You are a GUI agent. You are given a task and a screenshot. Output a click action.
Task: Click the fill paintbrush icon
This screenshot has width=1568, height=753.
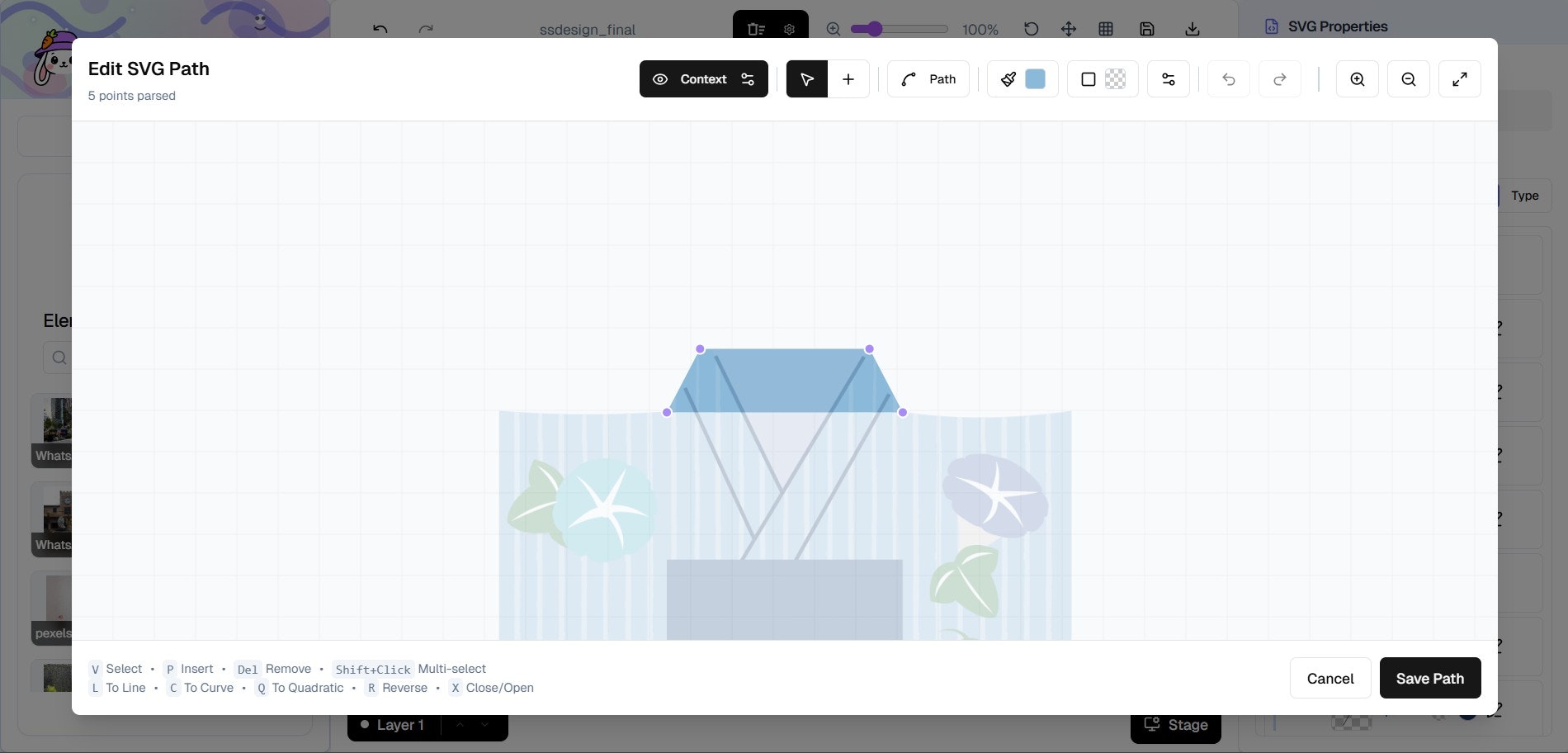1008,78
